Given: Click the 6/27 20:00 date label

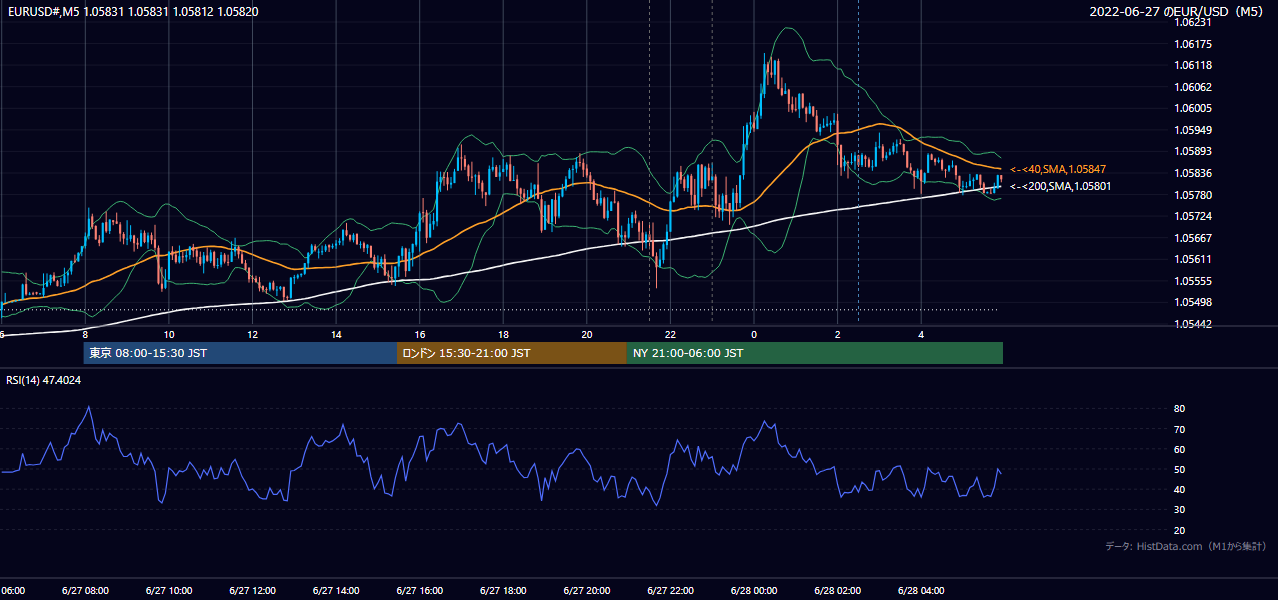Looking at the screenshot, I should (587, 591).
